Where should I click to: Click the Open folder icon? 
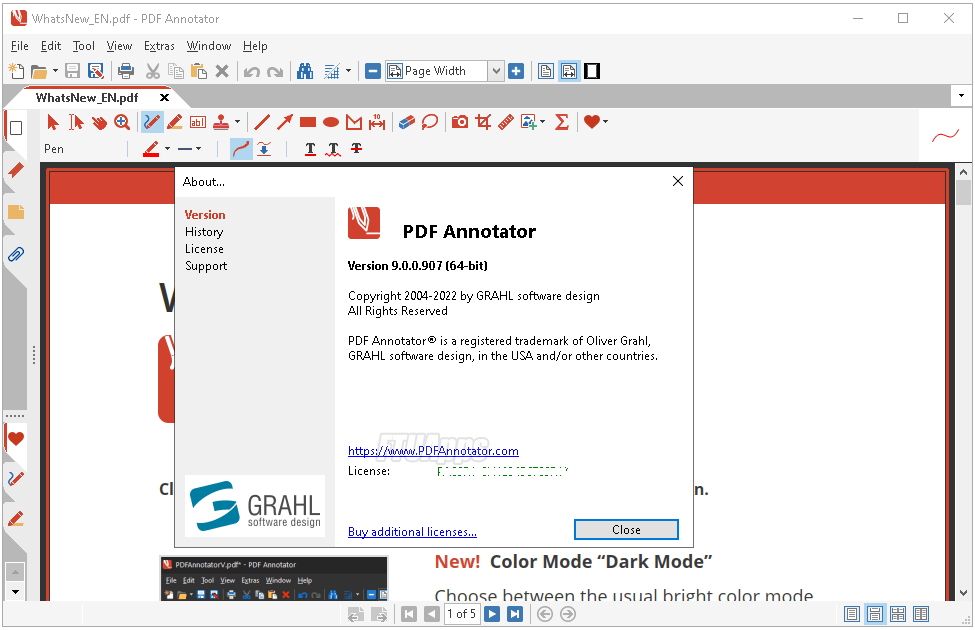(x=39, y=72)
